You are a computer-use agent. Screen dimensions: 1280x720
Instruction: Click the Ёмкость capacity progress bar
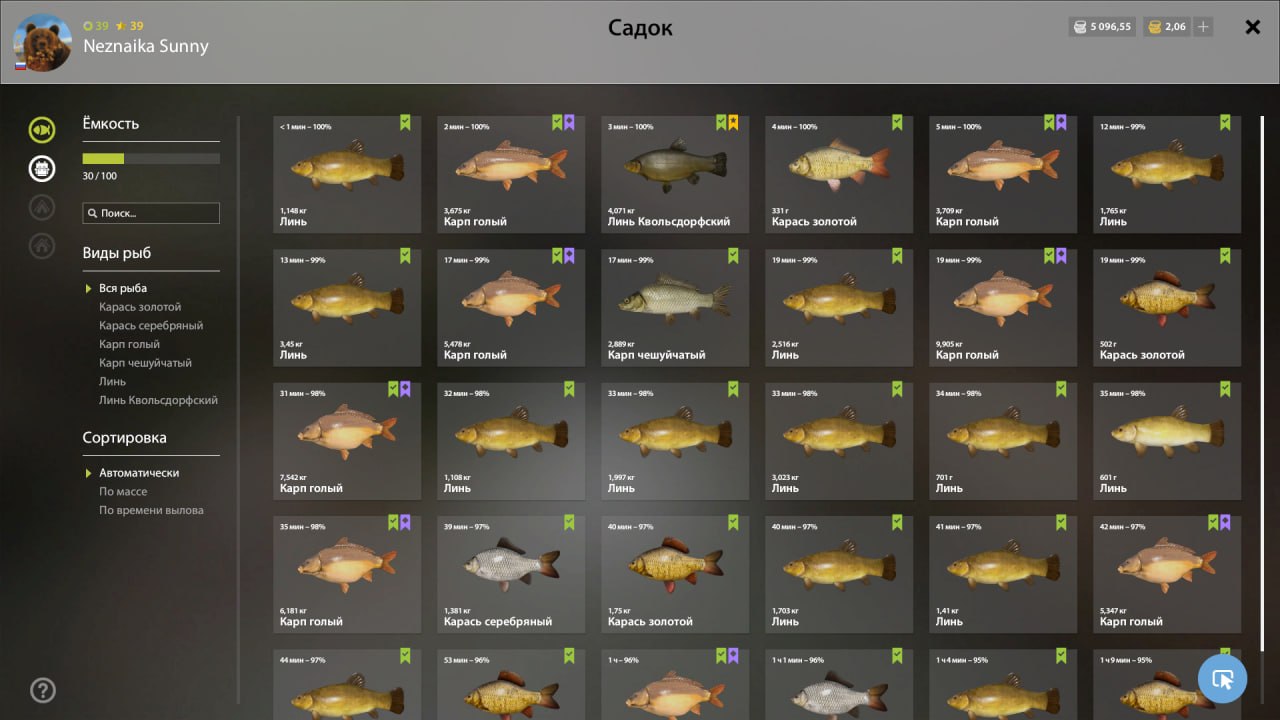[x=151, y=158]
